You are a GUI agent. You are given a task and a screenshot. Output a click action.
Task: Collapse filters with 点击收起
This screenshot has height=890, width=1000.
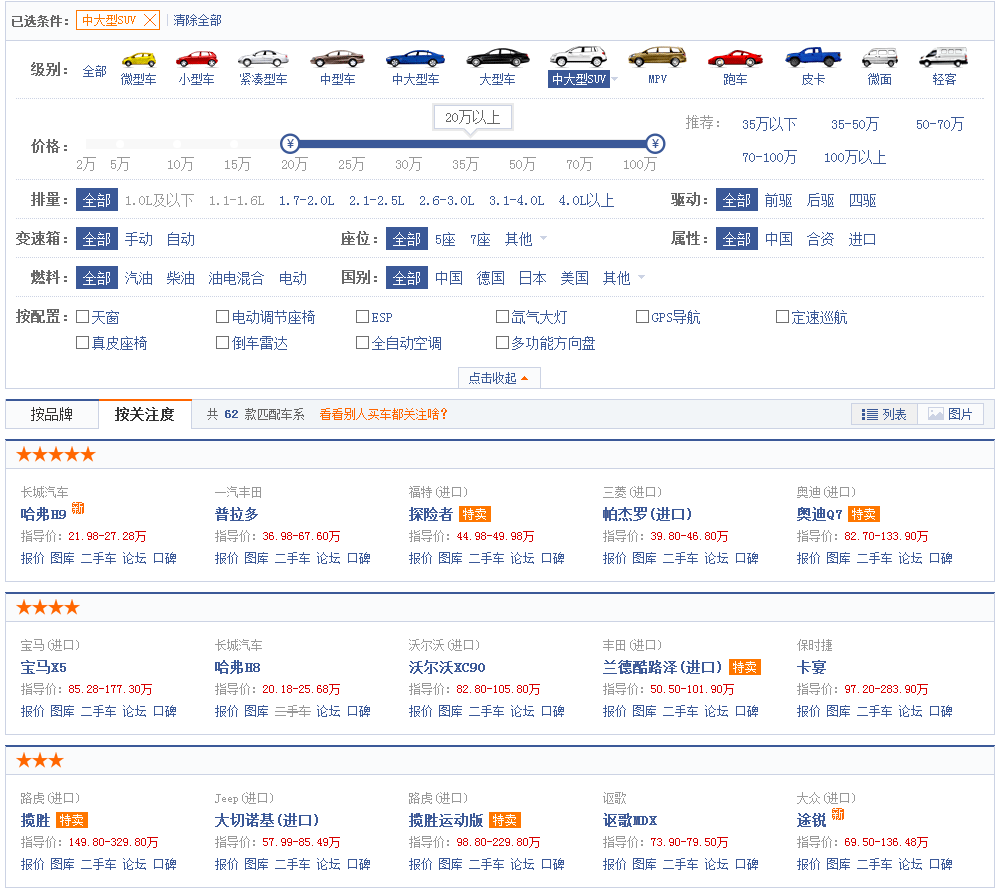[499, 378]
